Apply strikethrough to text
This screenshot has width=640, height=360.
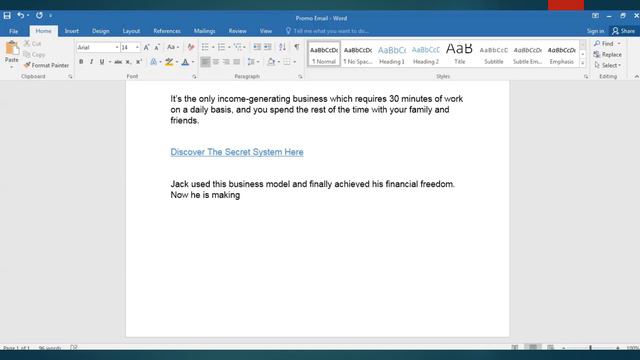(x=118, y=62)
